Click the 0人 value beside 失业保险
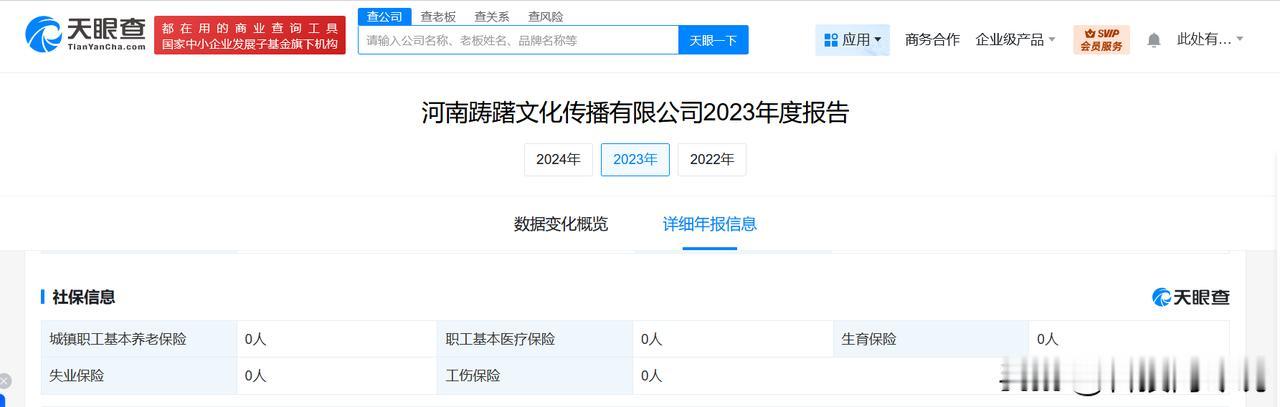Image resolution: width=1280 pixels, height=407 pixels. click(255, 376)
